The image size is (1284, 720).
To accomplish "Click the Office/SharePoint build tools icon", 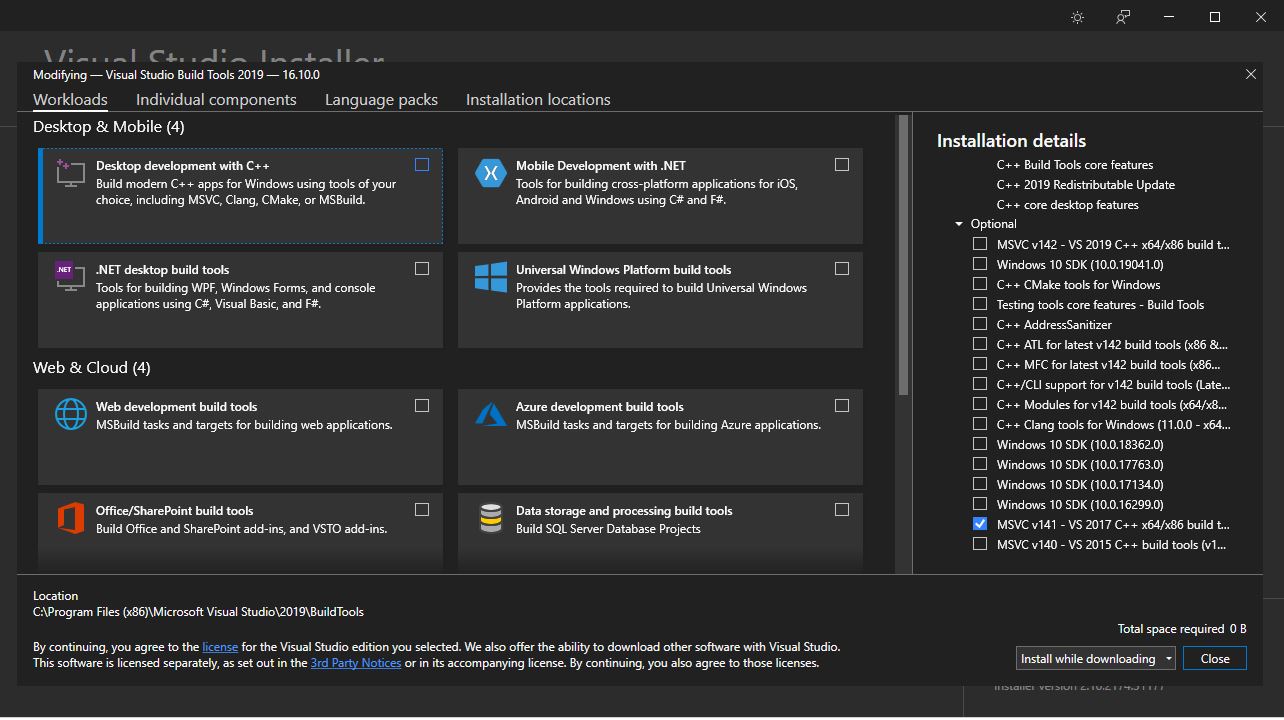I will (70, 518).
